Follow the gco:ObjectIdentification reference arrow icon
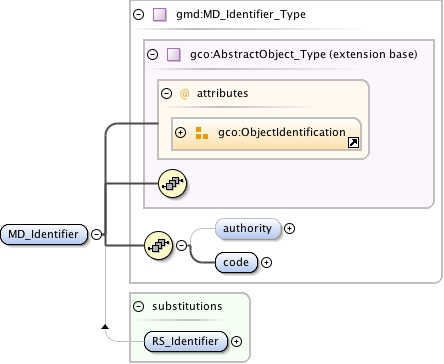Viewport: 444px width, 364px height. (353, 143)
